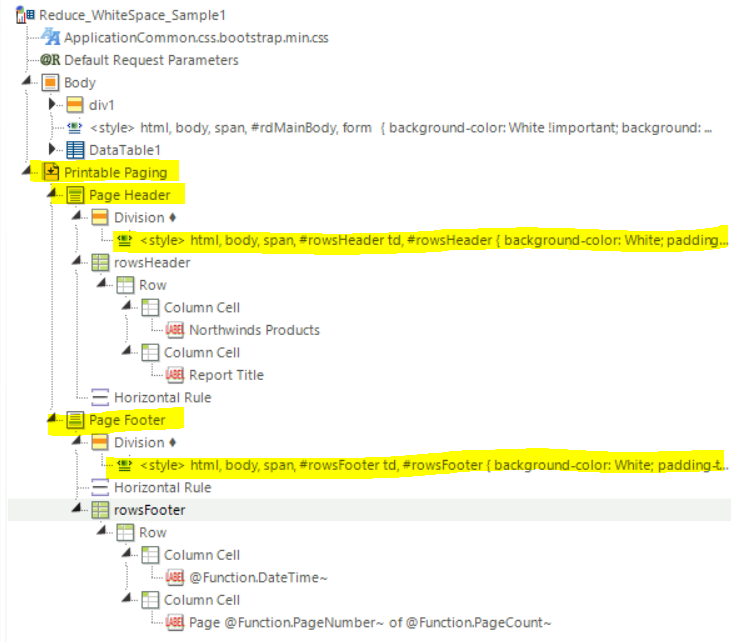Select the Body label
The height and width of the screenshot is (642, 731).
tap(80, 83)
